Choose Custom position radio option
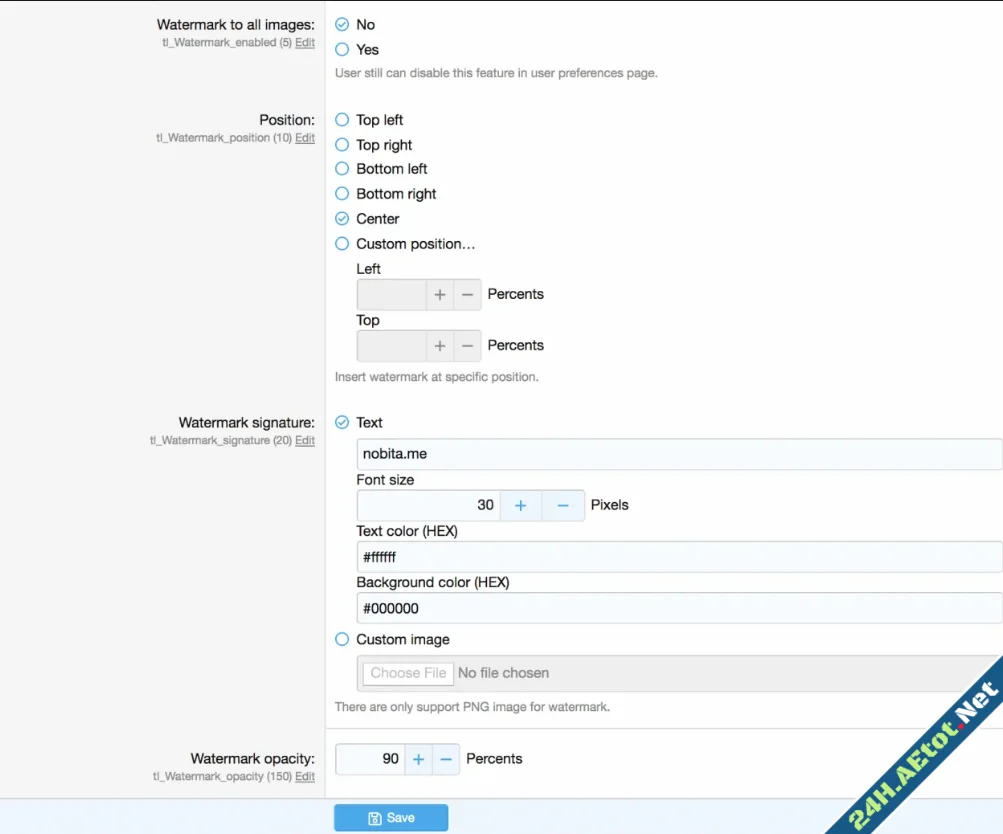Viewport: 1003px width, 834px height. click(x=342, y=244)
